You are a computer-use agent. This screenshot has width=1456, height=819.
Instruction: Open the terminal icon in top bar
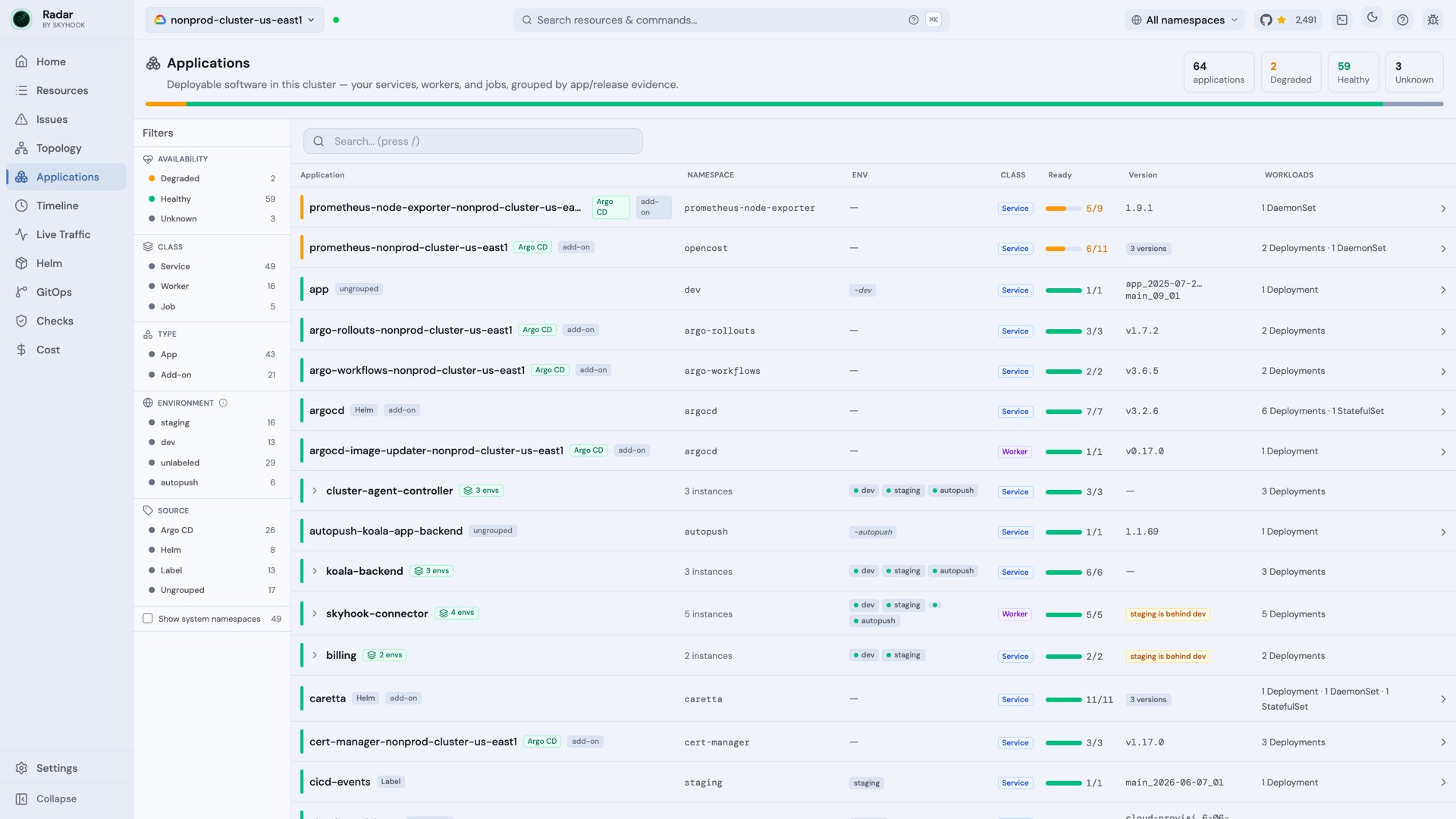[x=1341, y=20]
